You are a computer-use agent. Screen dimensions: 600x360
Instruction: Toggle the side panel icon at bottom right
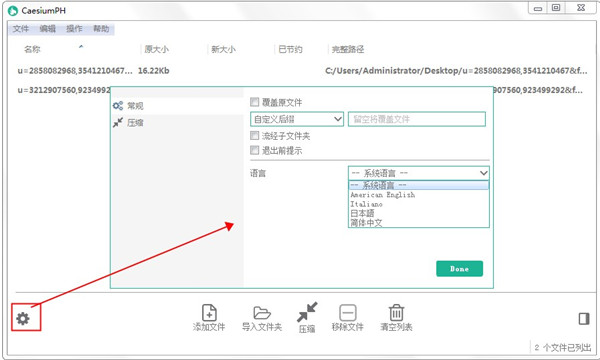click(584, 319)
